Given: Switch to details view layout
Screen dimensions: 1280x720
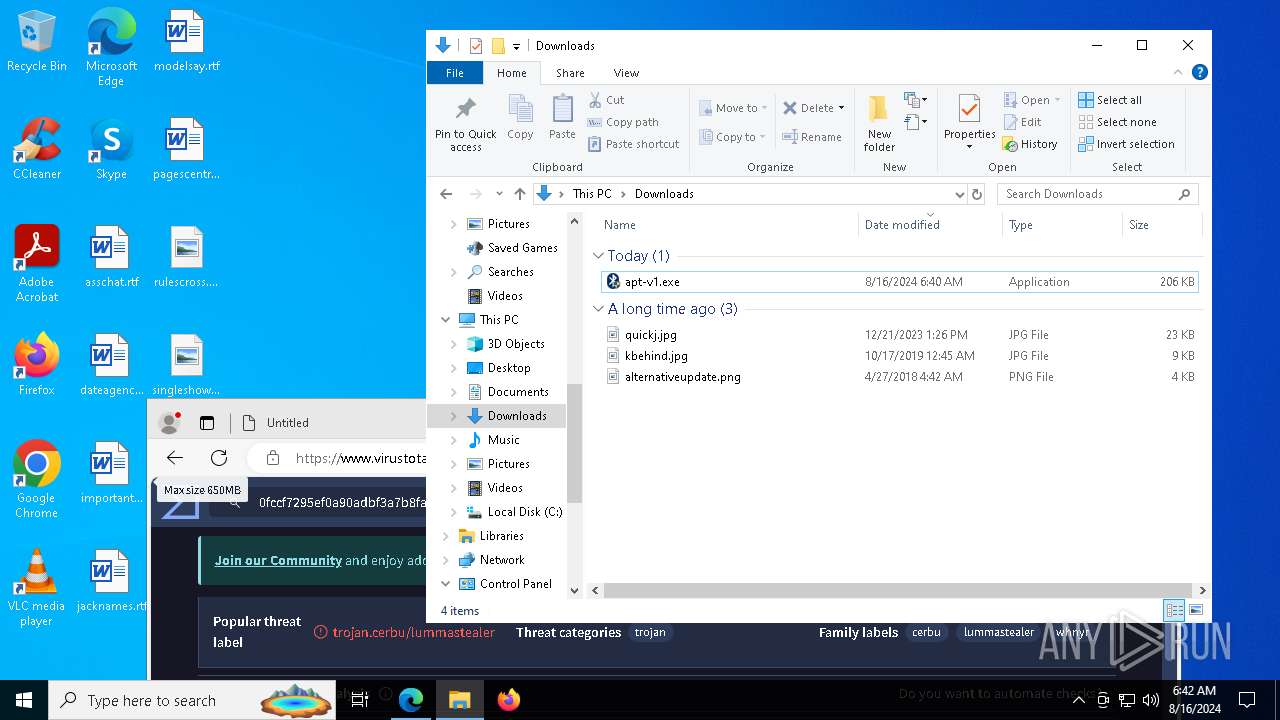Looking at the screenshot, I should coord(1175,610).
